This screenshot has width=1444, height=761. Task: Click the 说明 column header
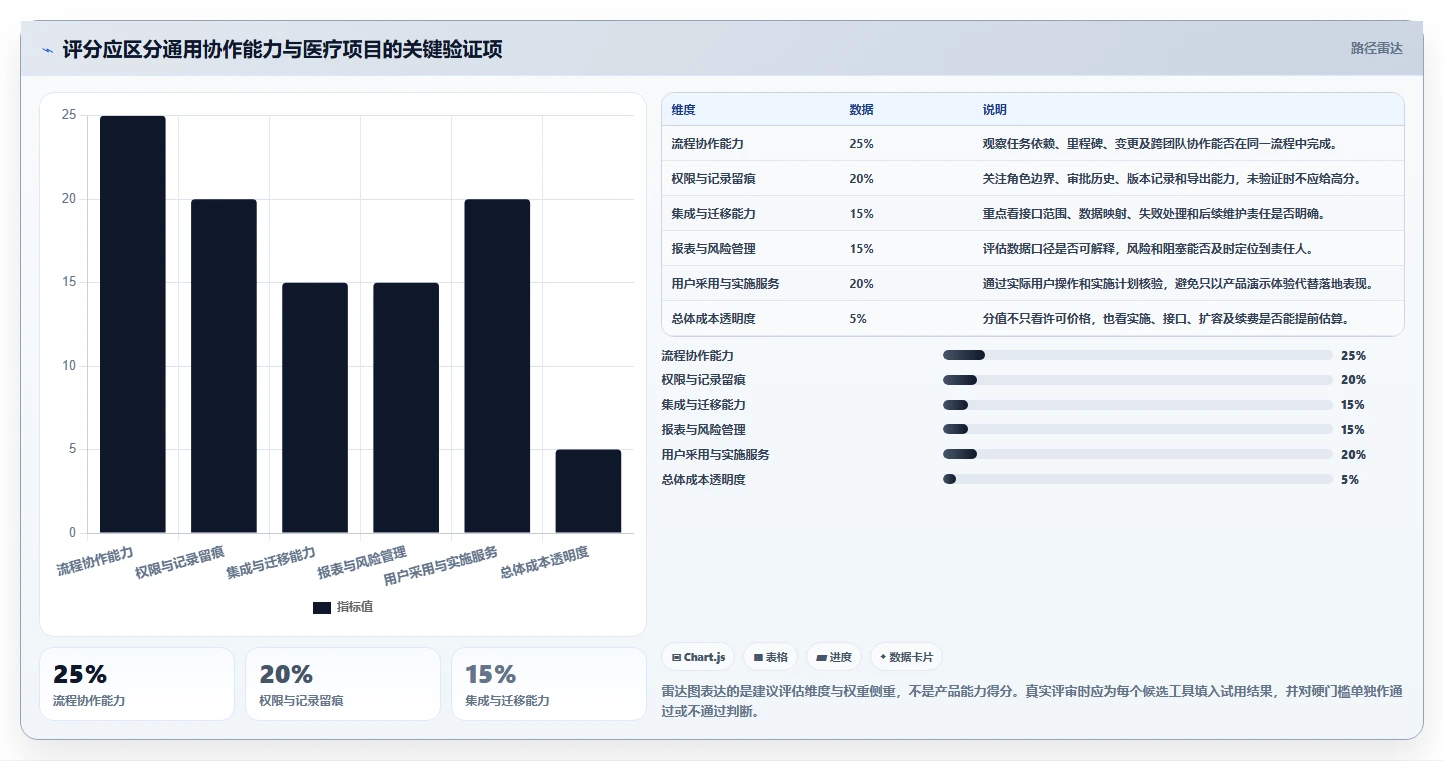[995, 109]
